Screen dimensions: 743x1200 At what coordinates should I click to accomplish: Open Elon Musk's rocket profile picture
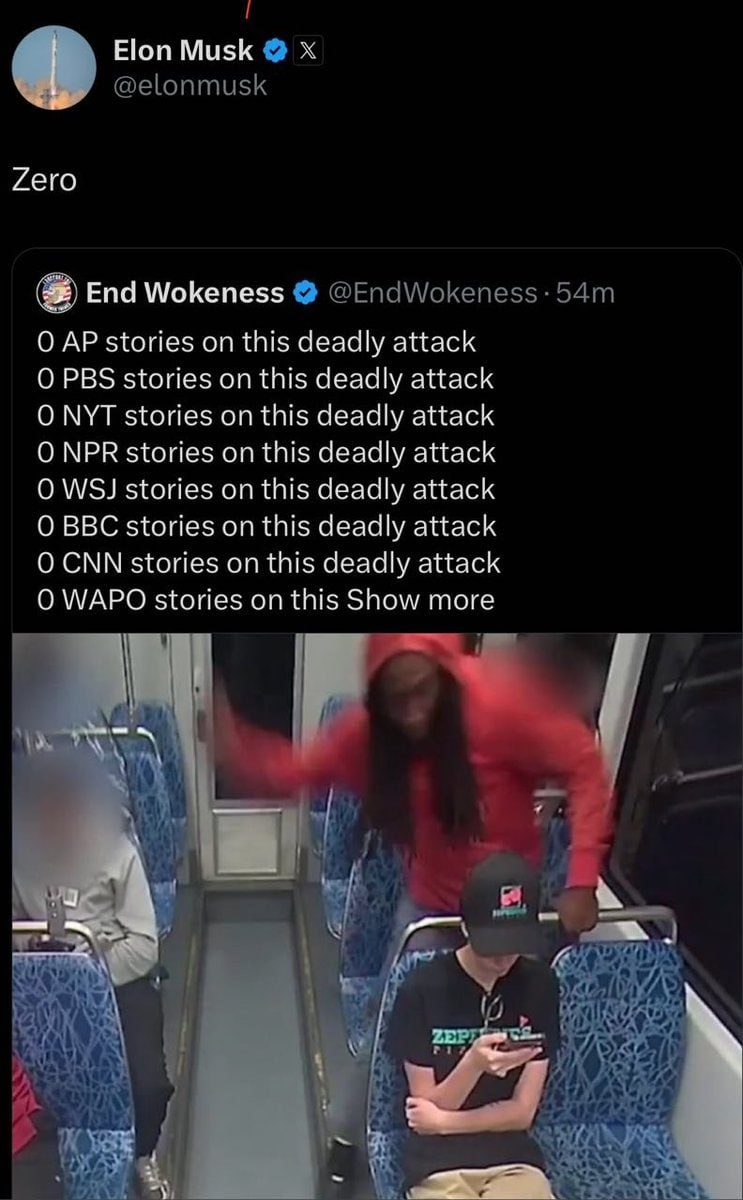coord(54,68)
